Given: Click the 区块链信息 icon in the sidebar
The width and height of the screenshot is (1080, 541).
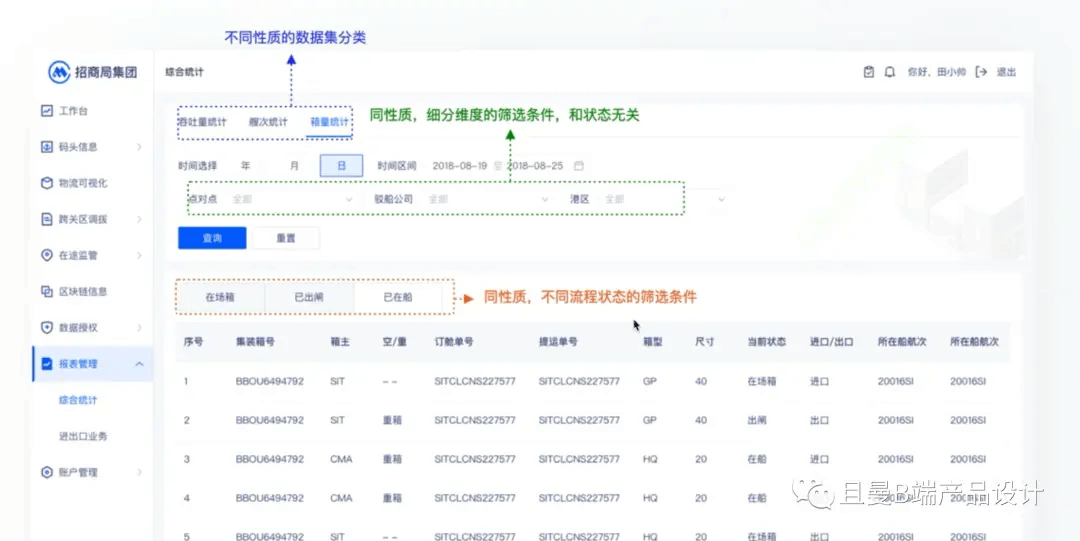Looking at the screenshot, I should pos(47,292).
